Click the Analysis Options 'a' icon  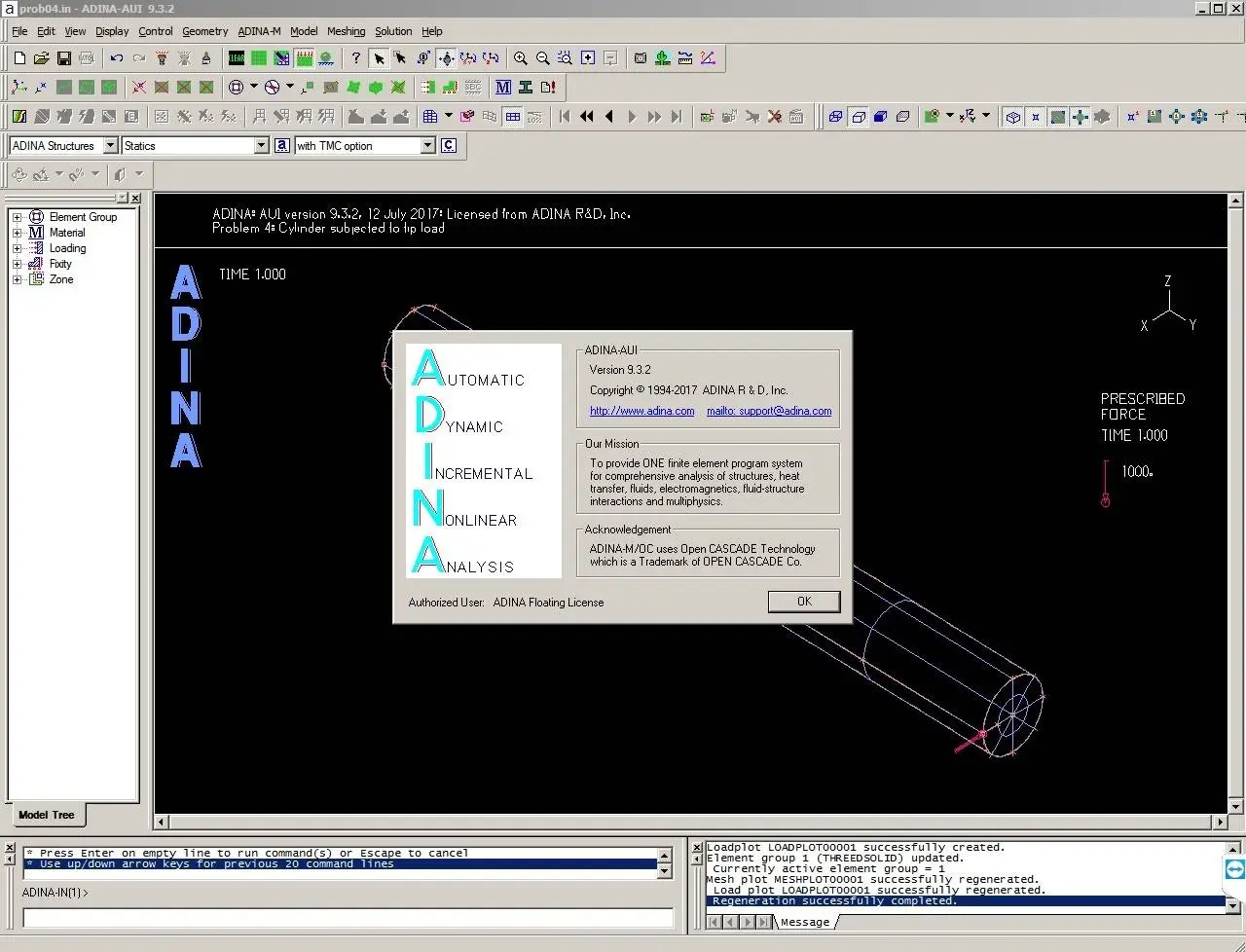click(282, 145)
